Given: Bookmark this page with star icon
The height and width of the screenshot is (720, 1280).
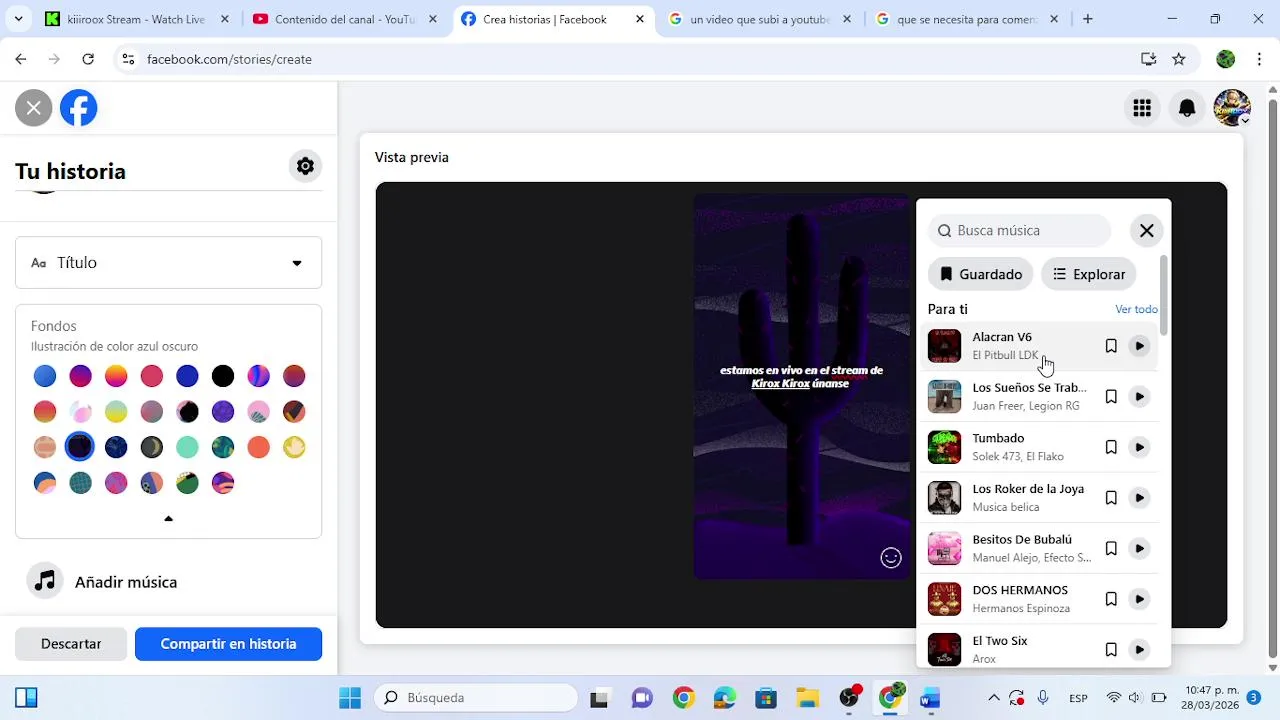Looking at the screenshot, I should [x=1179, y=59].
